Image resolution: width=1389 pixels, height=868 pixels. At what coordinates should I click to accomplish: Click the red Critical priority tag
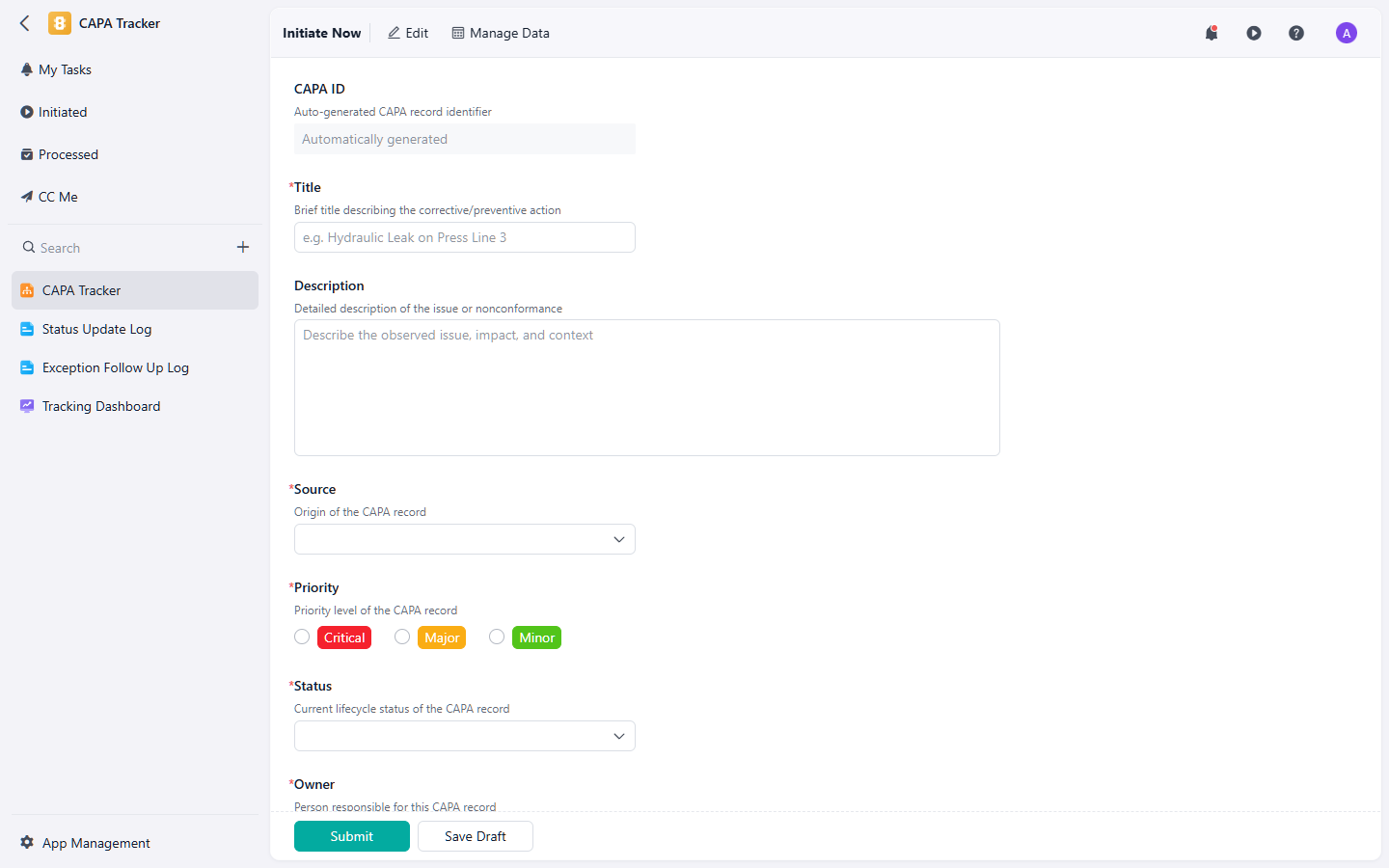(x=344, y=637)
